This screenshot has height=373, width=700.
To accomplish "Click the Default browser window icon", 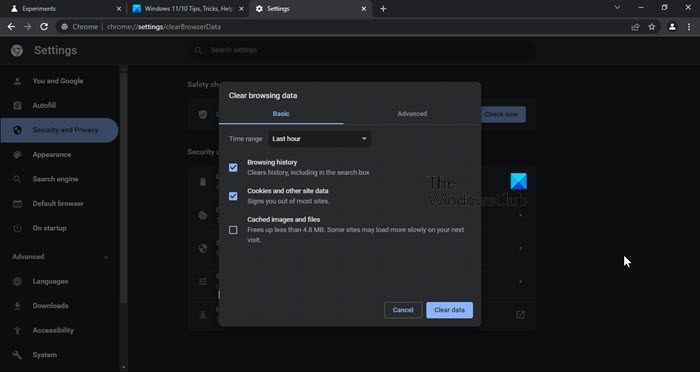I will [x=17, y=204].
